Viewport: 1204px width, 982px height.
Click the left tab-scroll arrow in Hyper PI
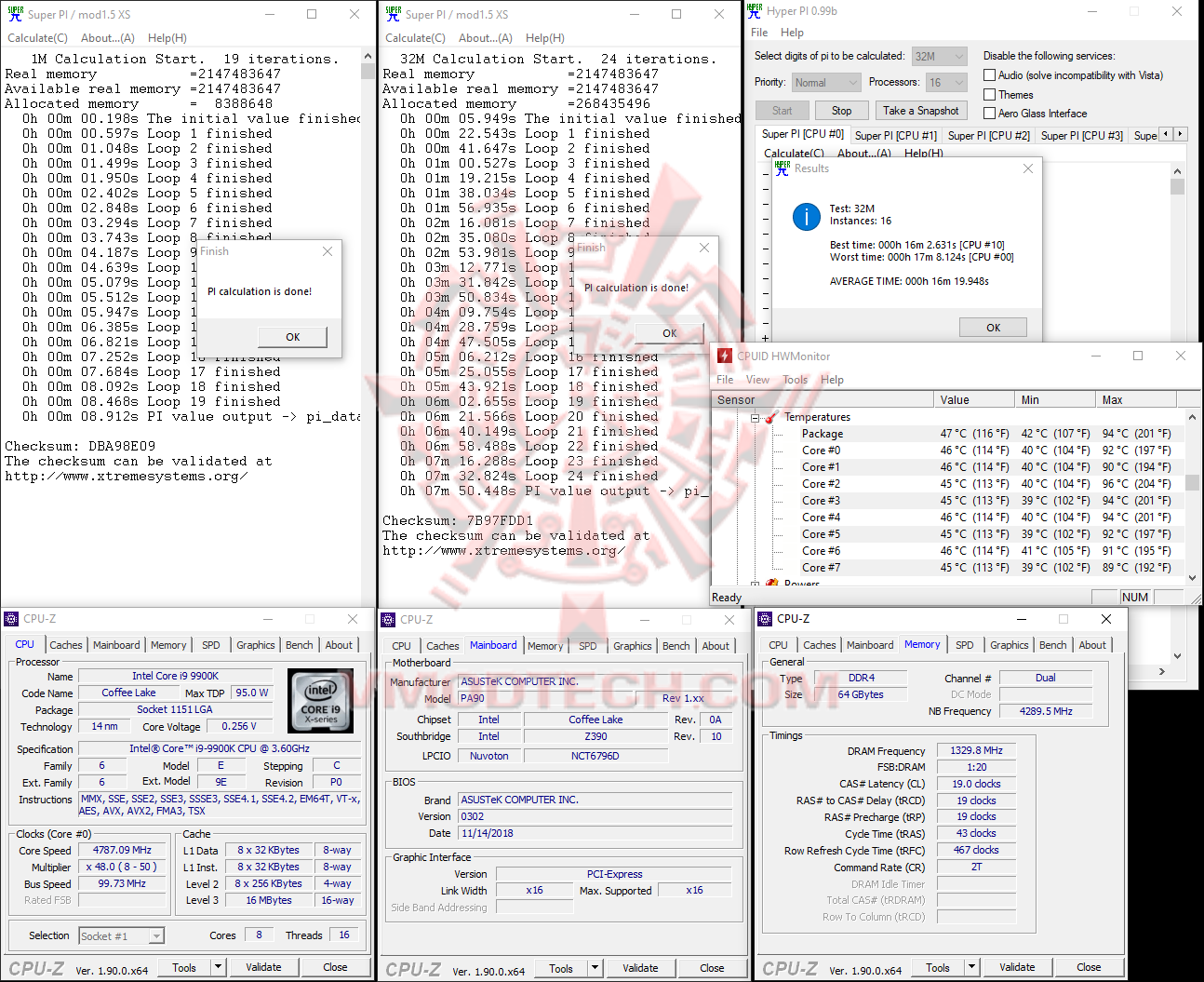pyautogui.click(x=1166, y=134)
